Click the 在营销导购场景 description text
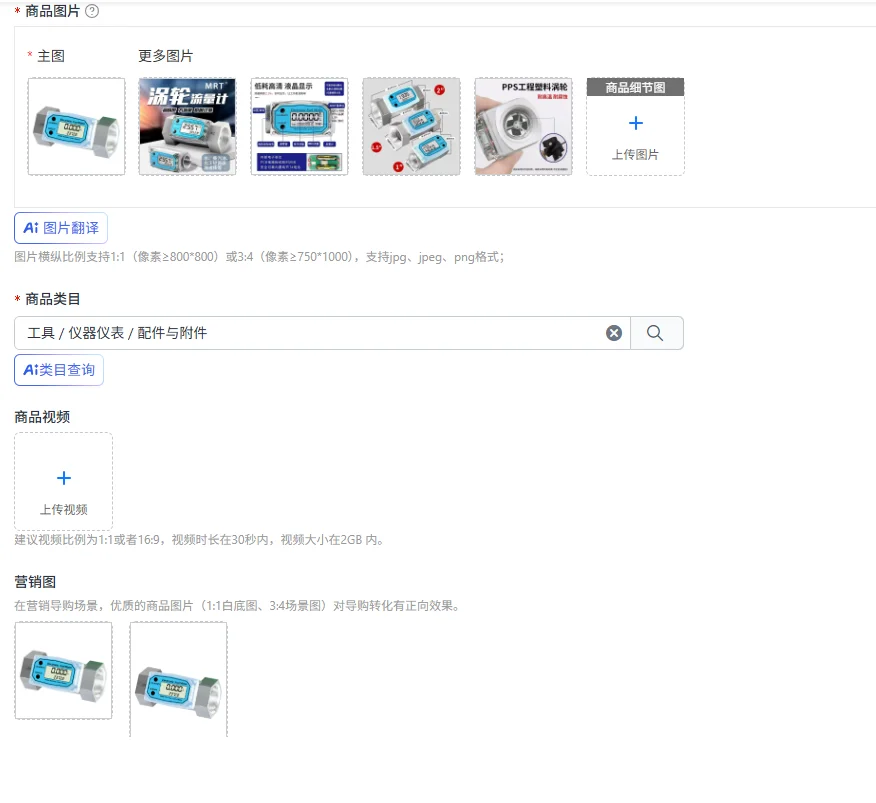 237,606
